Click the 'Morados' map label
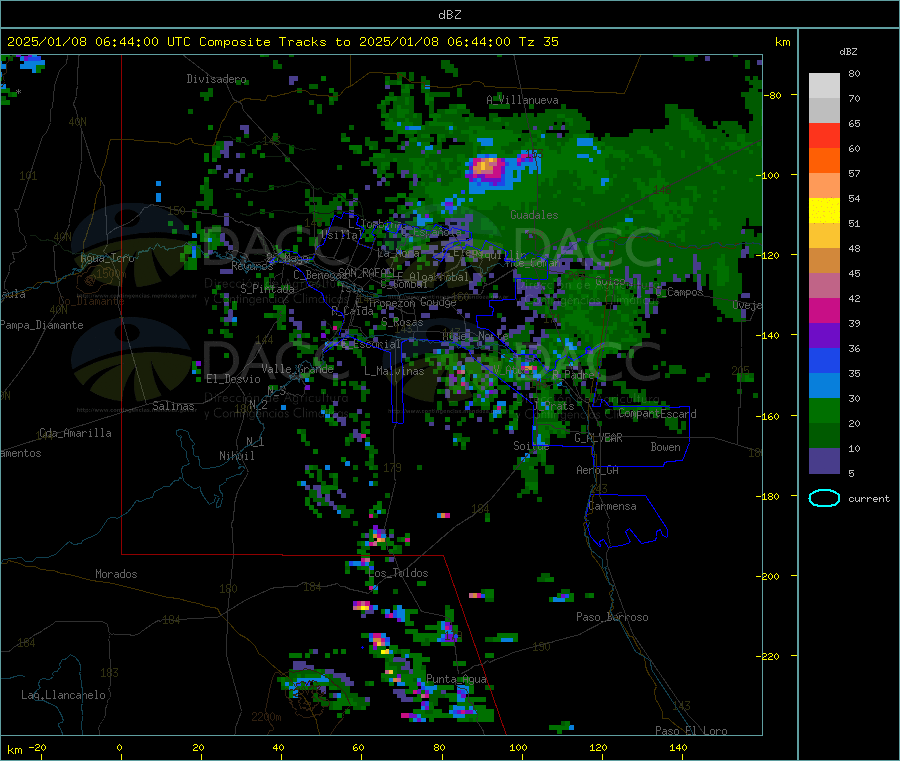This screenshot has height=761, width=900. pos(116,574)
